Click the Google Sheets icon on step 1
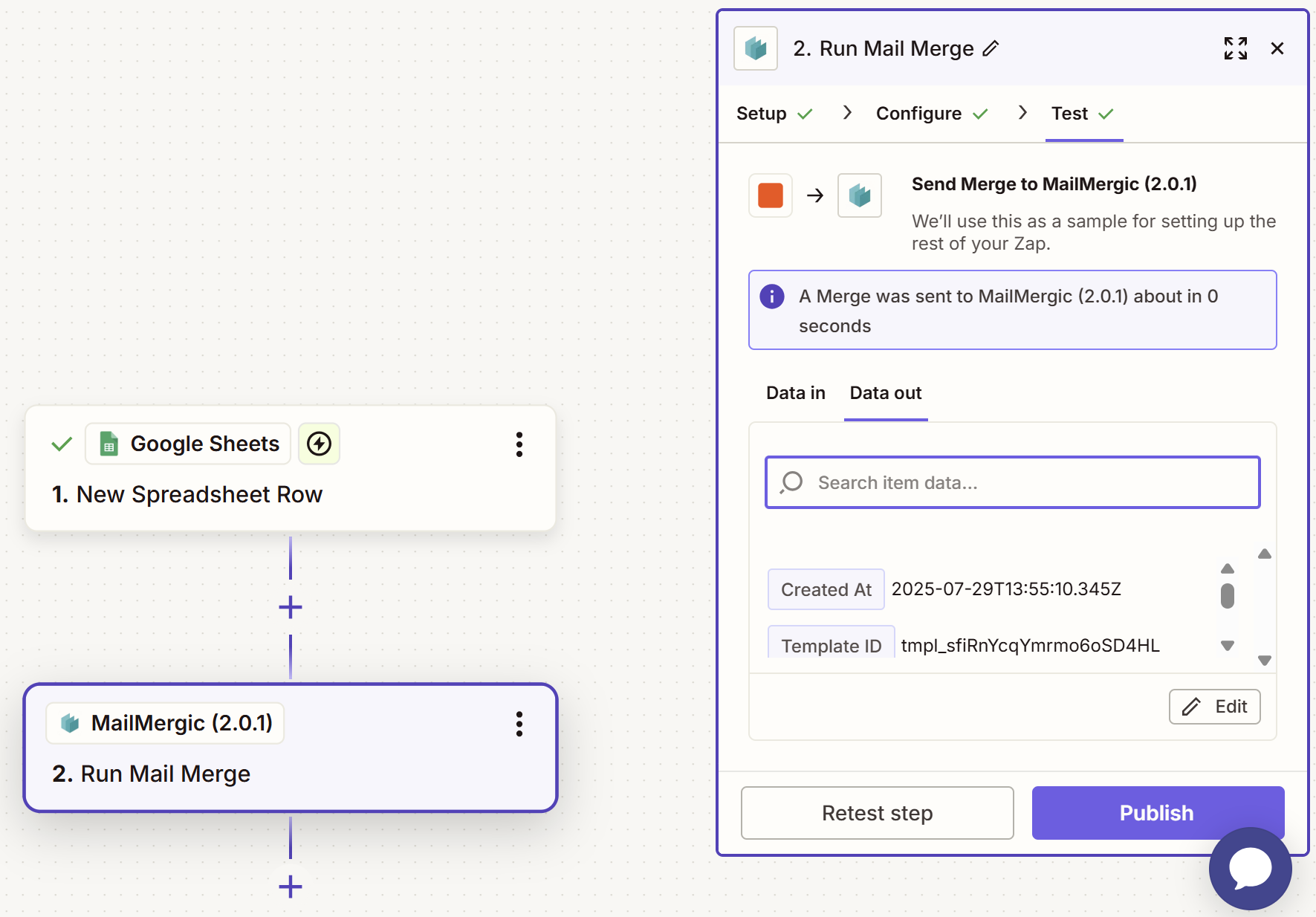This screenshot has width=1316, height=917. point(110,444)
